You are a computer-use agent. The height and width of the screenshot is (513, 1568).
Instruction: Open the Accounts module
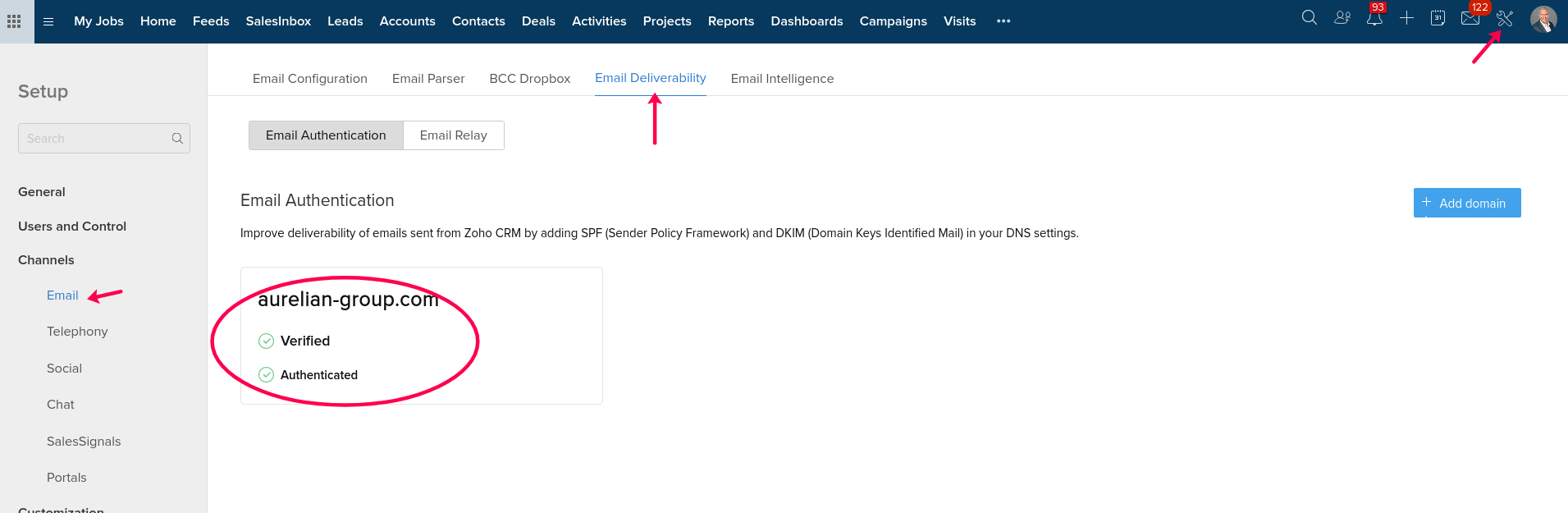coord(408,21)
